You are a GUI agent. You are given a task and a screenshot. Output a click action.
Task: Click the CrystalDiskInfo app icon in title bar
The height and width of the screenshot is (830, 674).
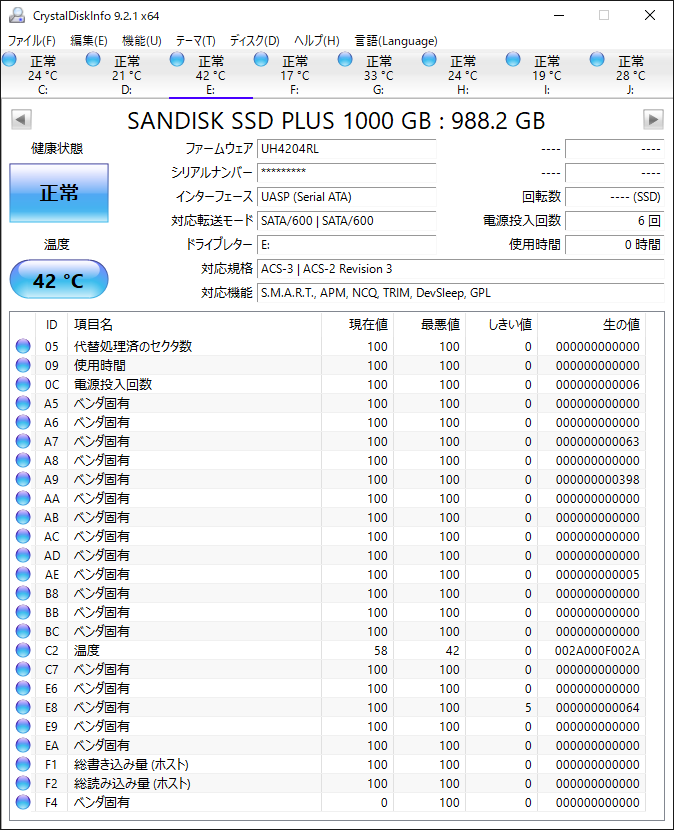[x=17, y=15]
